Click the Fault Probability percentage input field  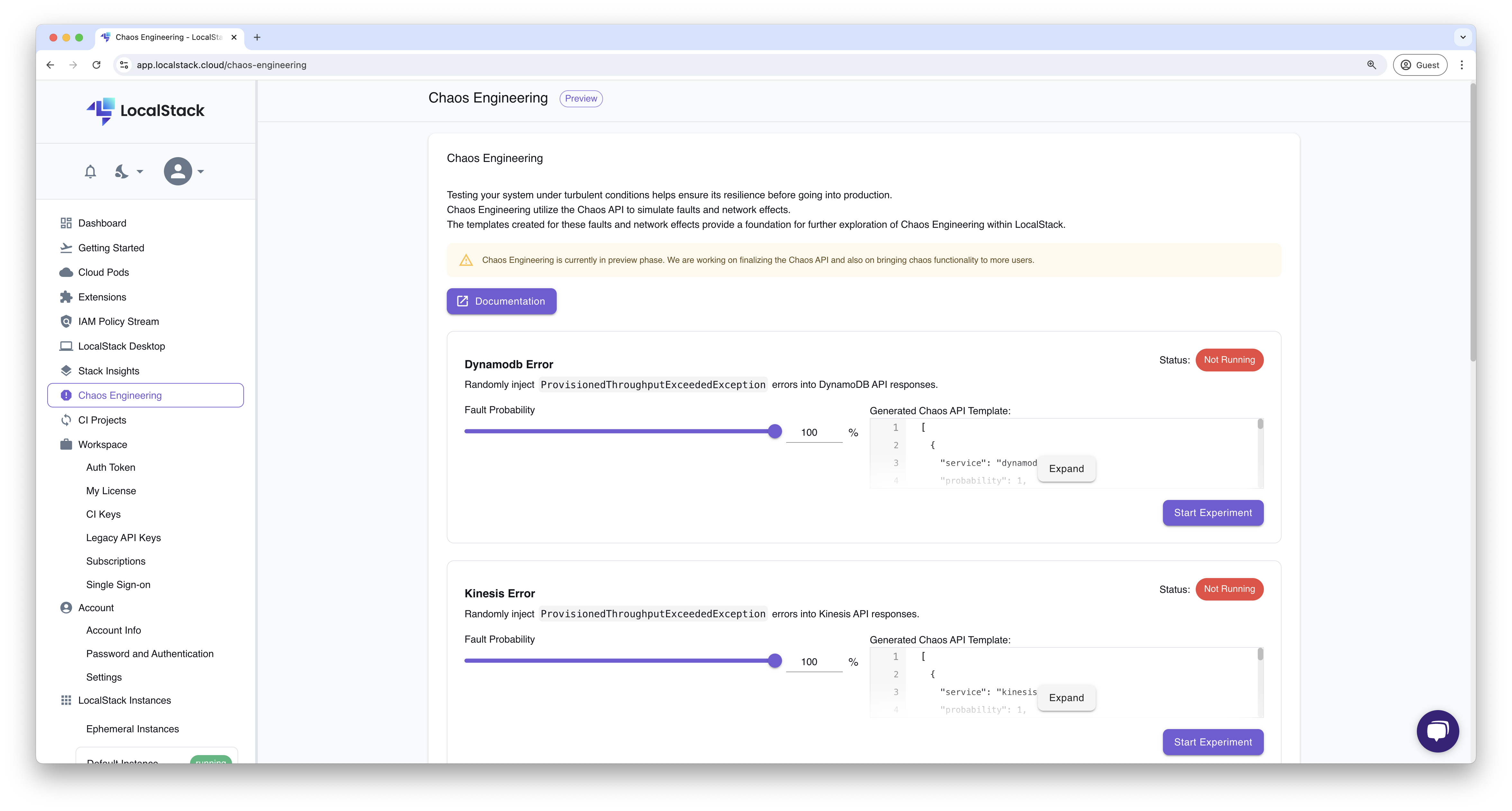pyautogui.click(x=815, y=432)
